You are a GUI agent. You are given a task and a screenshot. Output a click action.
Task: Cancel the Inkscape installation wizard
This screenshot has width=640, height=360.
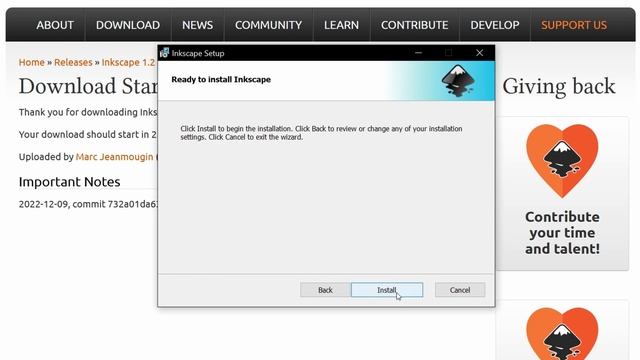point(460,290)
